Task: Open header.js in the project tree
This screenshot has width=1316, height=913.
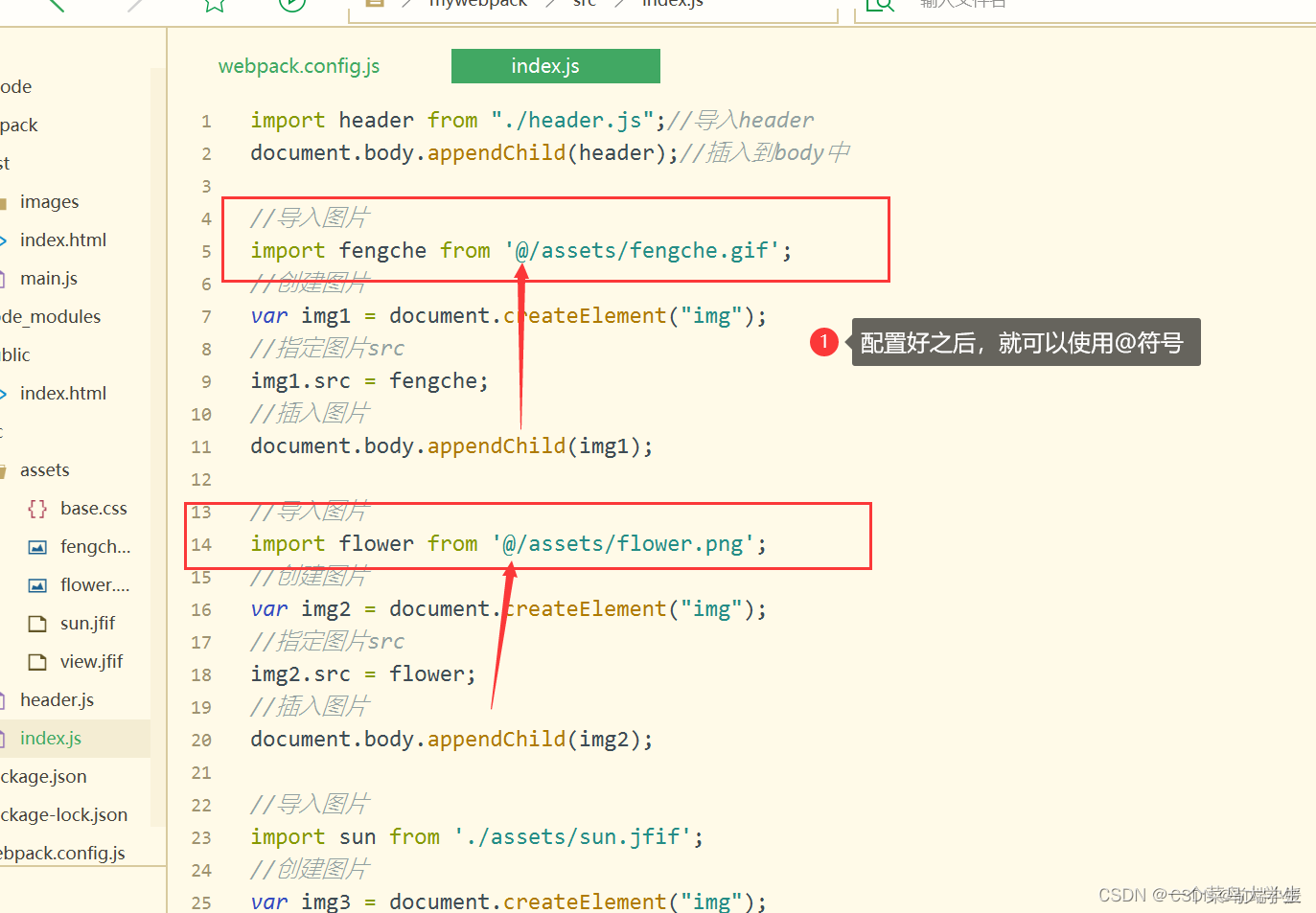Action: coord(57,700)
